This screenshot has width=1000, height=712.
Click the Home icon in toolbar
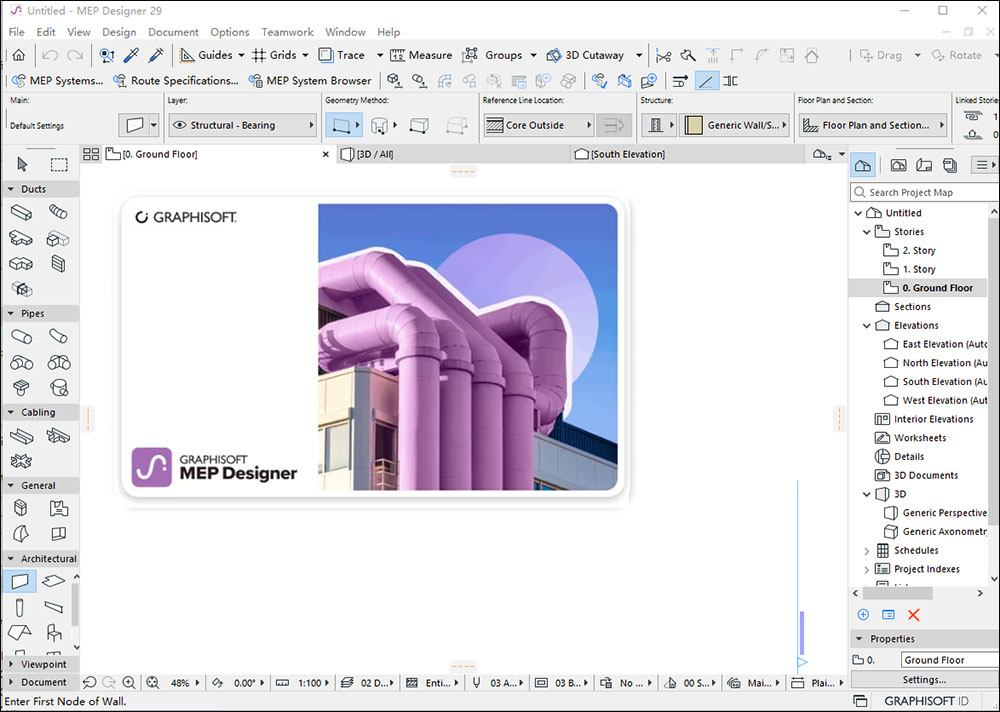coord(19,55)
